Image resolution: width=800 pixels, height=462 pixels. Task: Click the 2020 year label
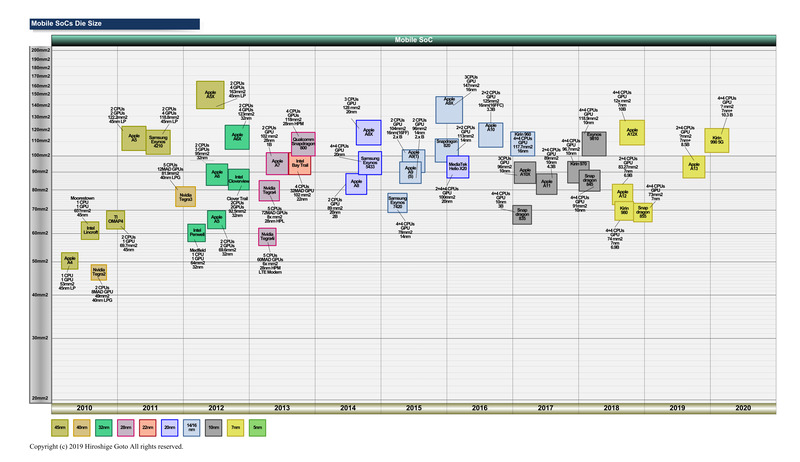[743, 408]
